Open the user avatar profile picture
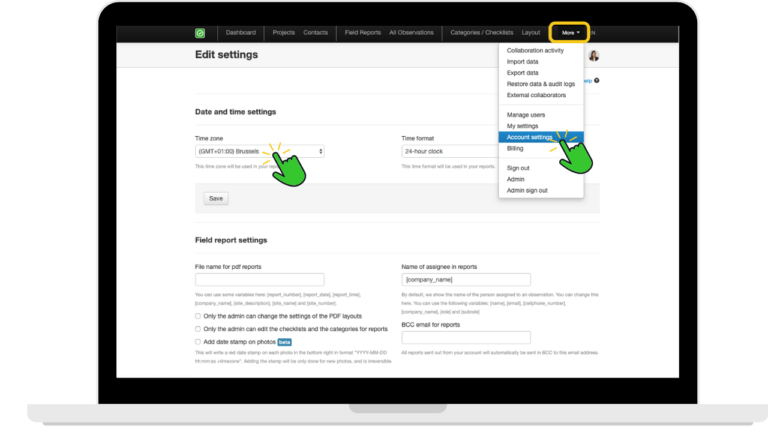The width and height of the screenshot is (768, 432). click(x=594, y=56)
